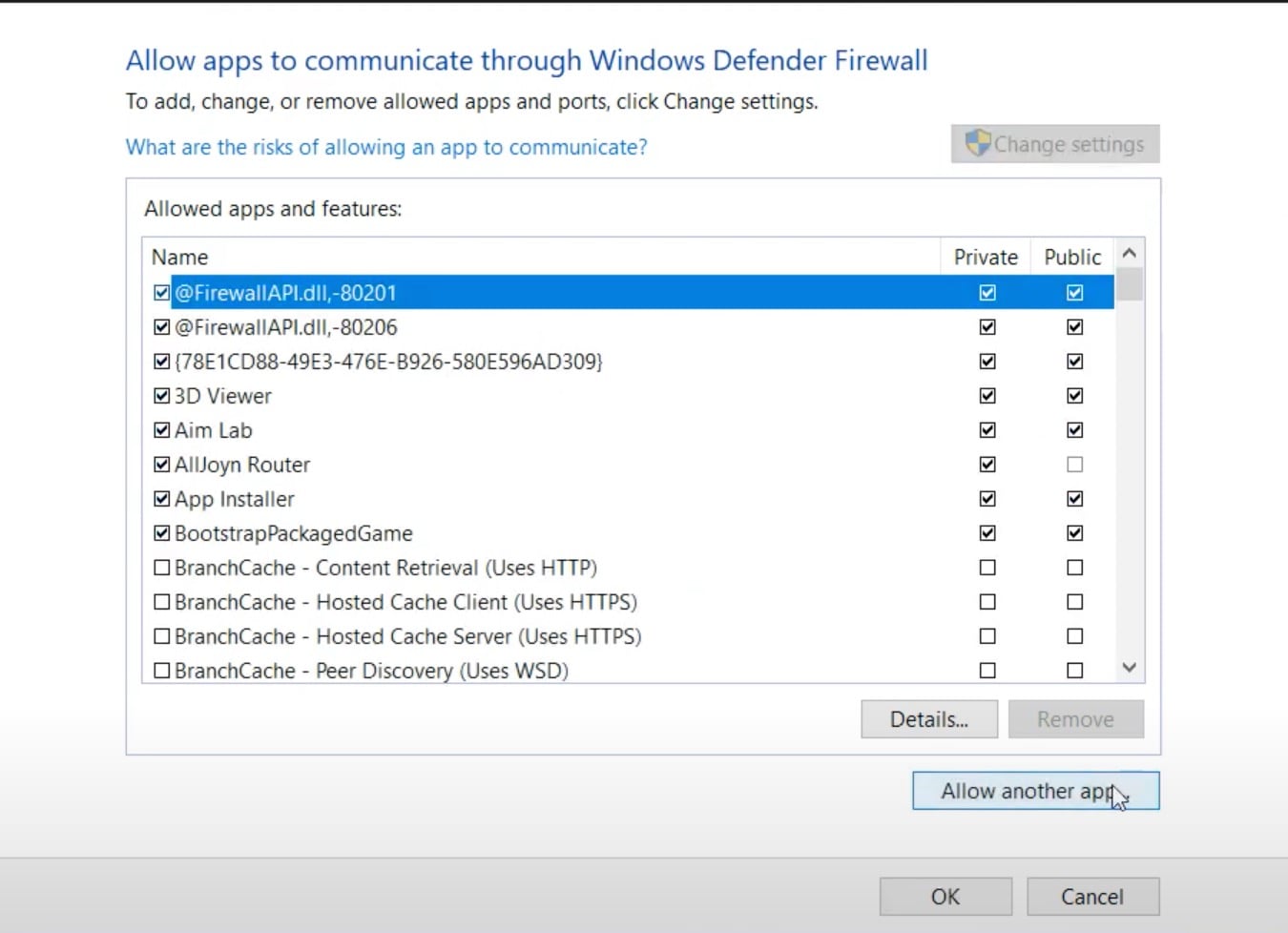Confirm changes with the OK button
The width and height of the screenshot is (1288, 933).
[x=945, y=896]
